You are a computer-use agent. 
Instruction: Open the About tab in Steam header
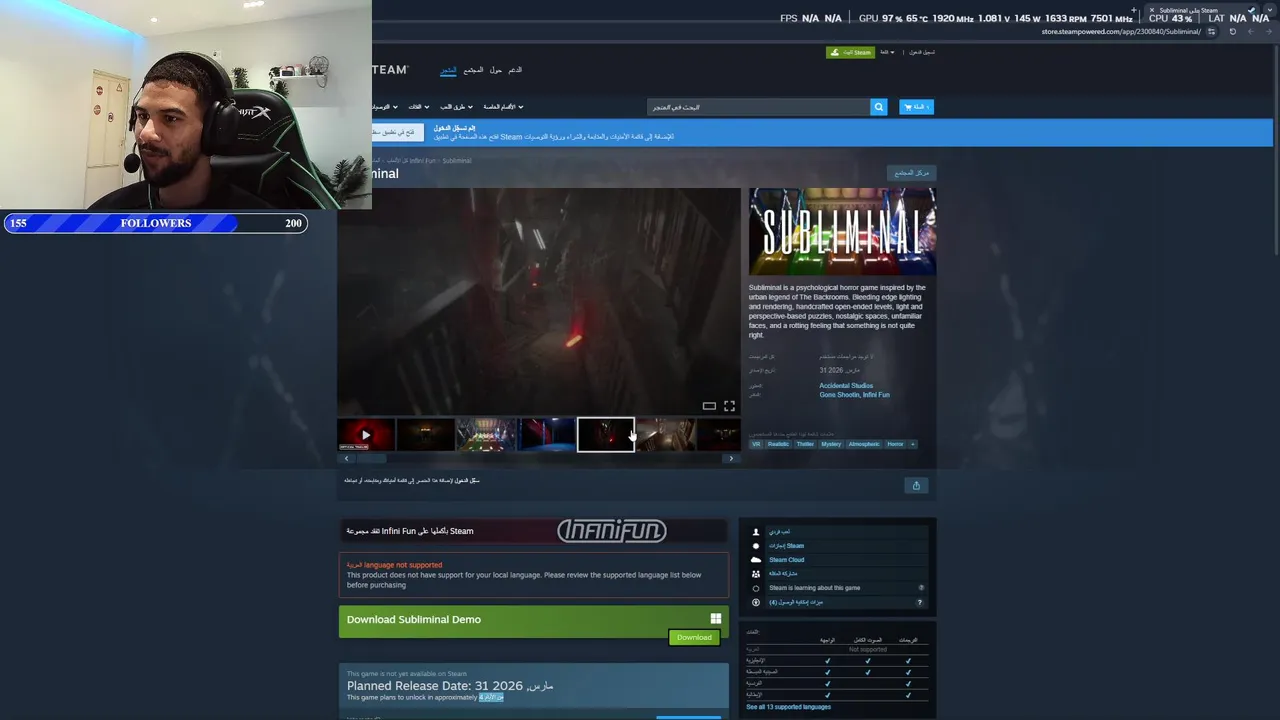click(x=495, y=70)
